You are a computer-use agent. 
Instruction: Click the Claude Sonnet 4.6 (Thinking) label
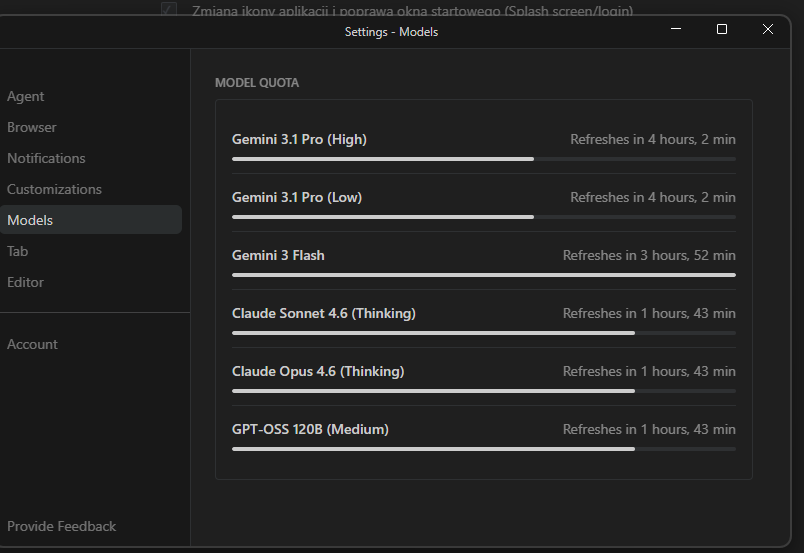tap(324, 313)
